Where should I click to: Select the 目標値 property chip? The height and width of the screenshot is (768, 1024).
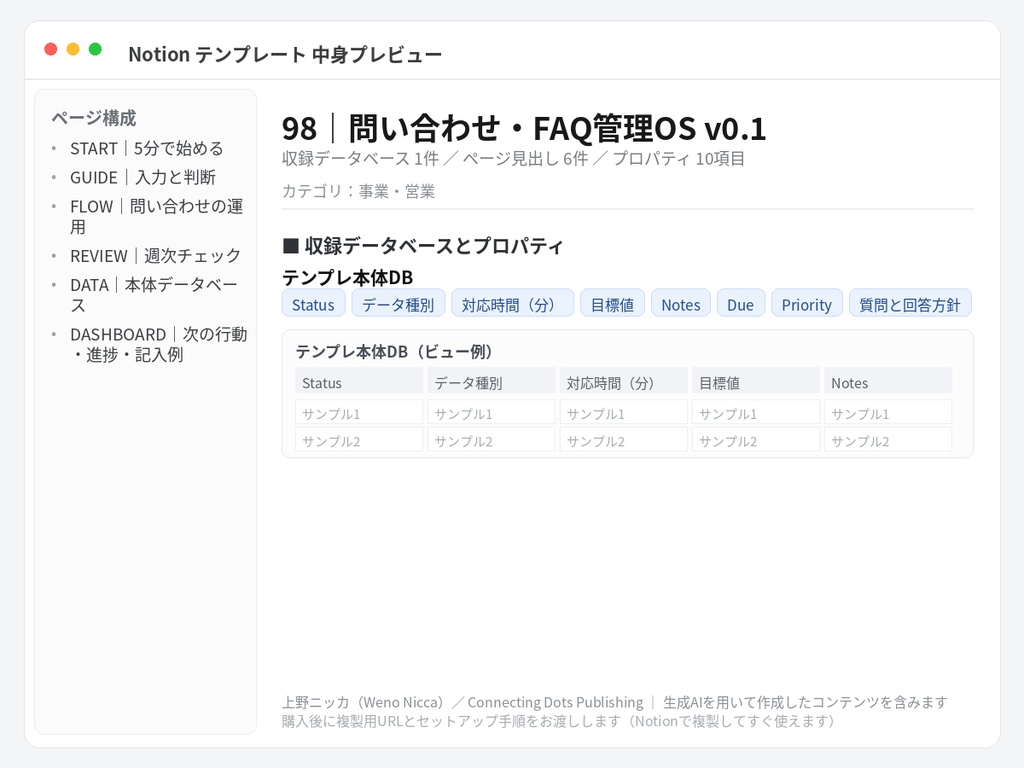tap(613, 304)
